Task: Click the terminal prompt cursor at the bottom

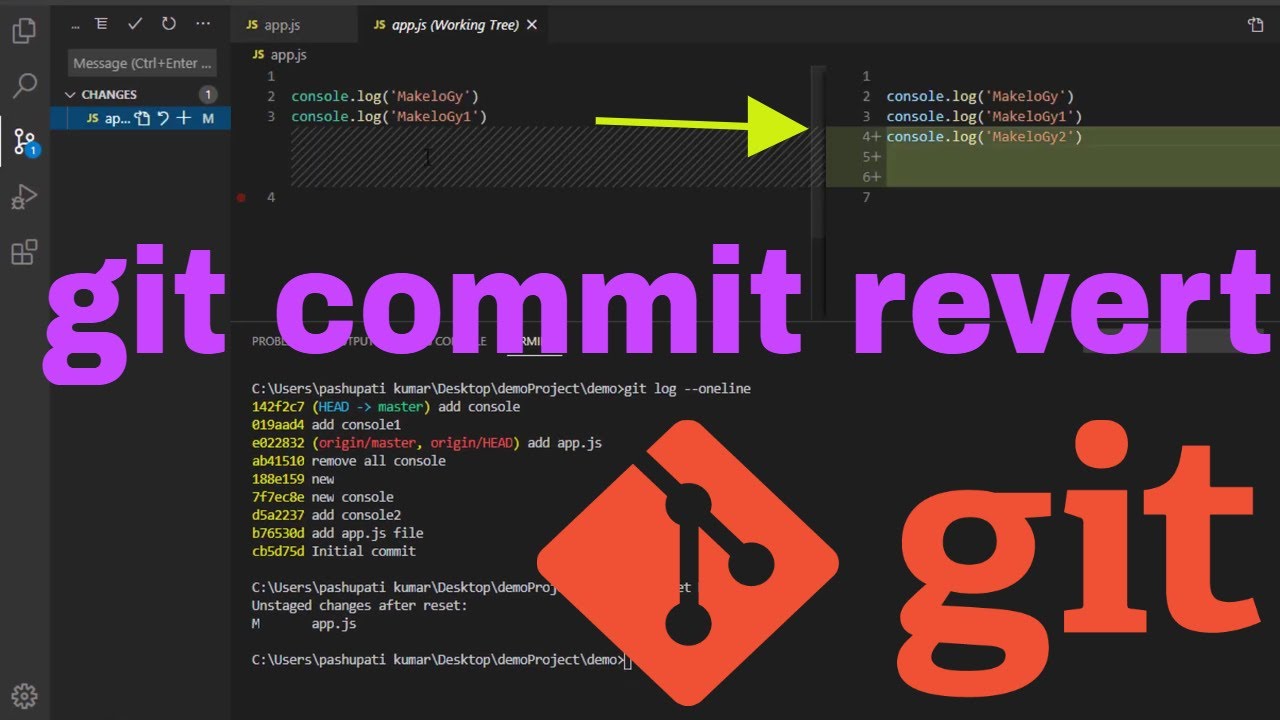Action: point(628,660)
